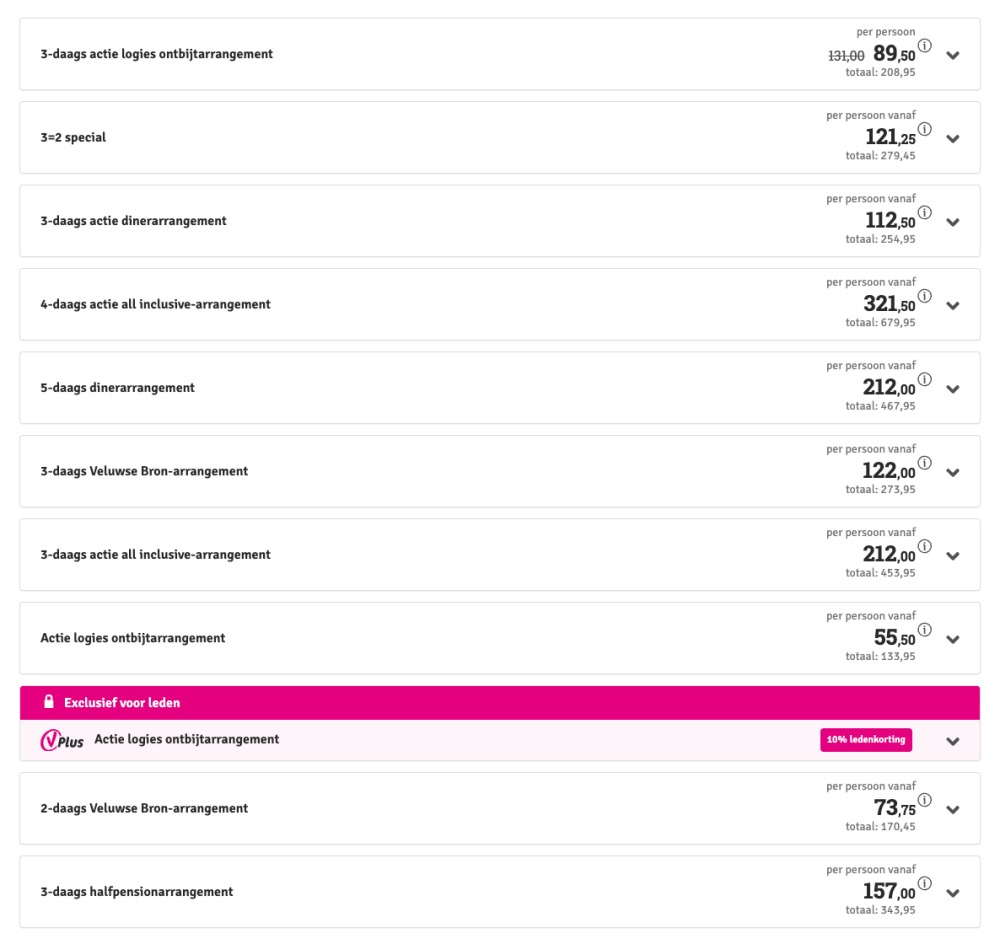Image resolution: width=1000 pixels, height=944 pixels.
Task: Click the VPlus logo icon
Action: pyautogui.click(x=62, y=740)
